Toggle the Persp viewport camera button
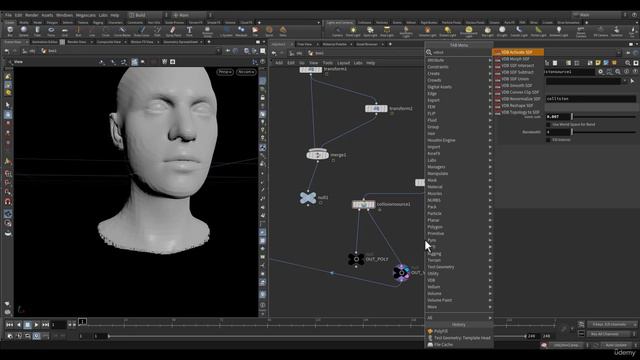The width and height of the screenshot is (640, 360). [225, 72]
